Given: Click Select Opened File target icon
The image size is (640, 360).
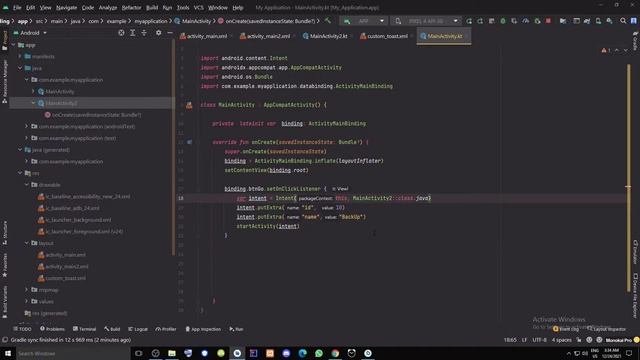Looking at the screenshot, I should (x=121, y=33).
